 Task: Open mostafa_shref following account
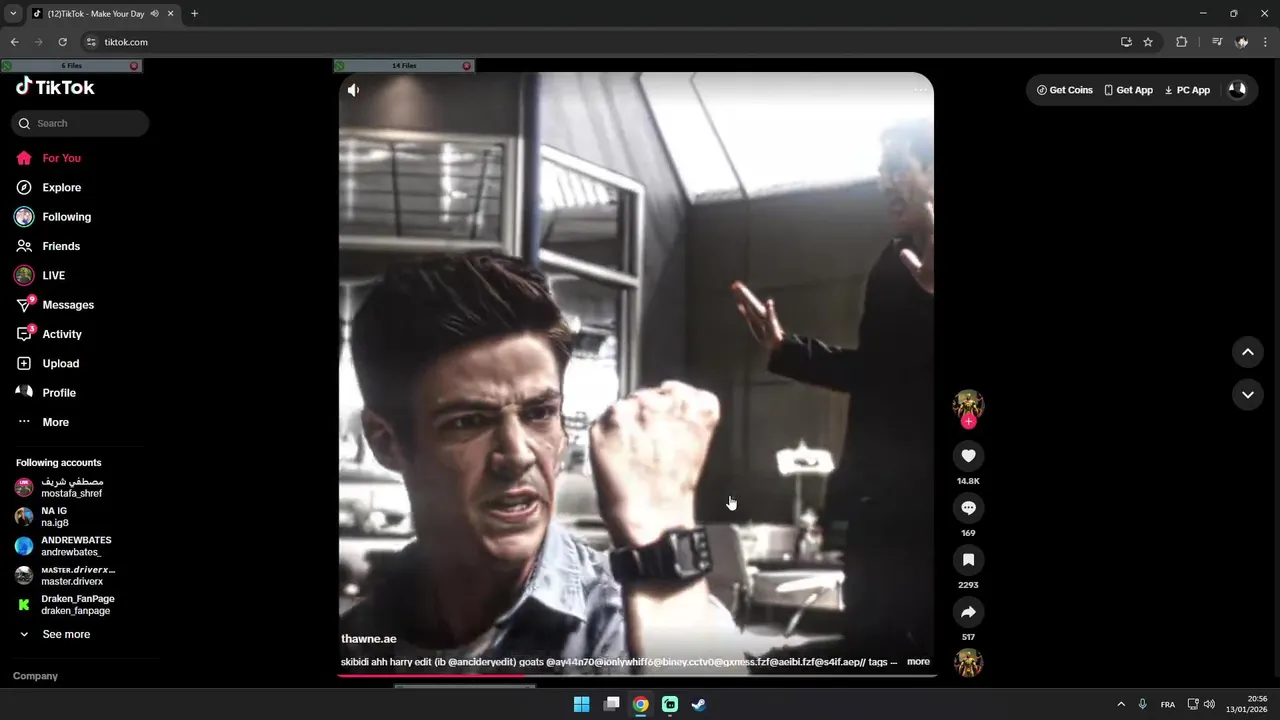click(60, 487)
